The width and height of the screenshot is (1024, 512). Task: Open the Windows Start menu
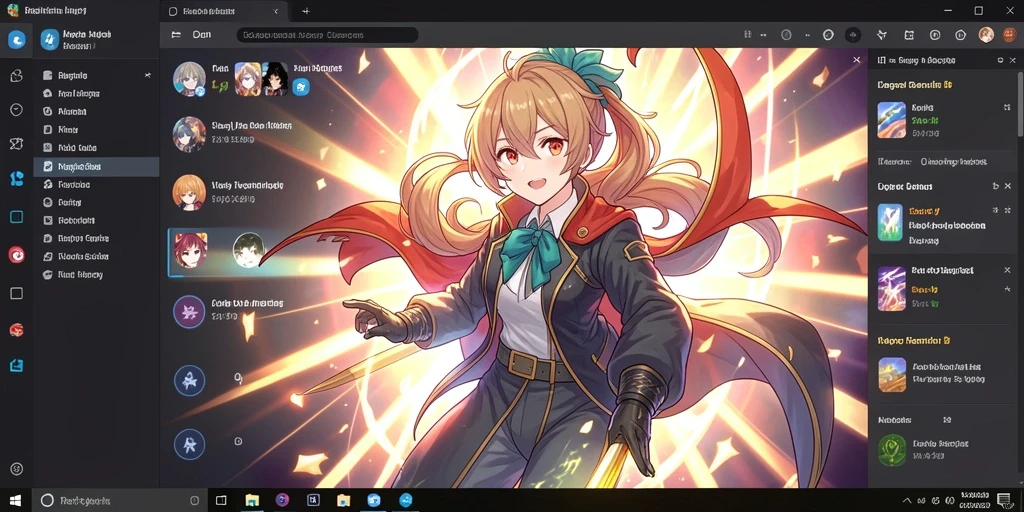point(14,500)
